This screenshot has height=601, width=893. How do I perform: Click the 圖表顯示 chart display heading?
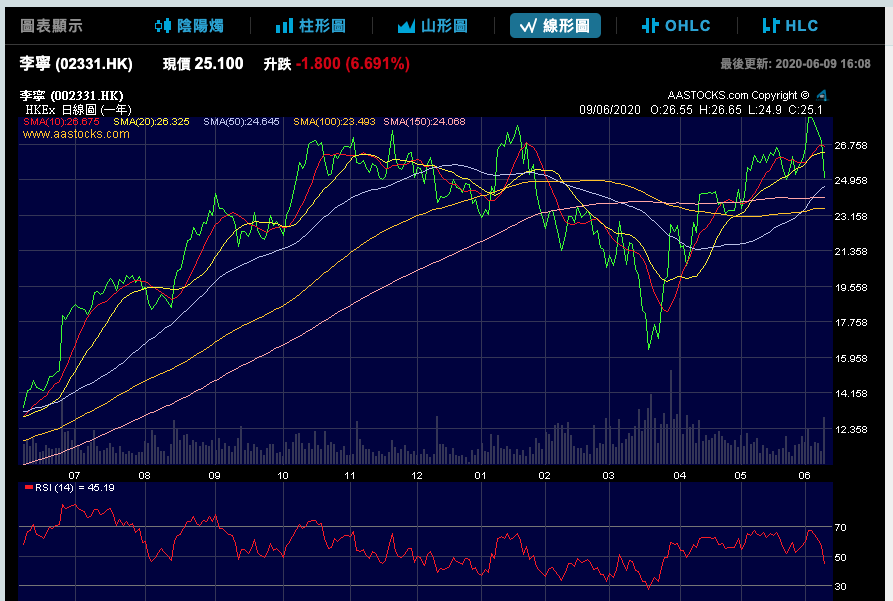coord(51,26)
